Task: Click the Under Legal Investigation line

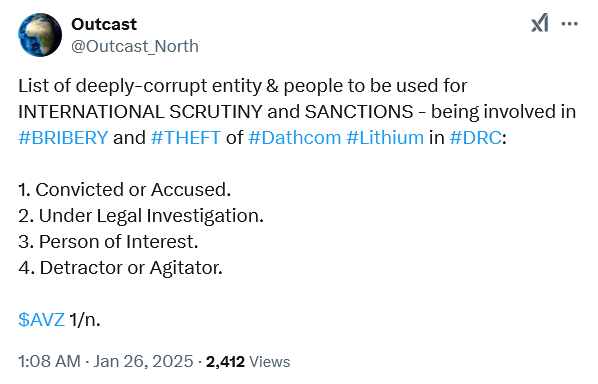Action: pos(141,216)
